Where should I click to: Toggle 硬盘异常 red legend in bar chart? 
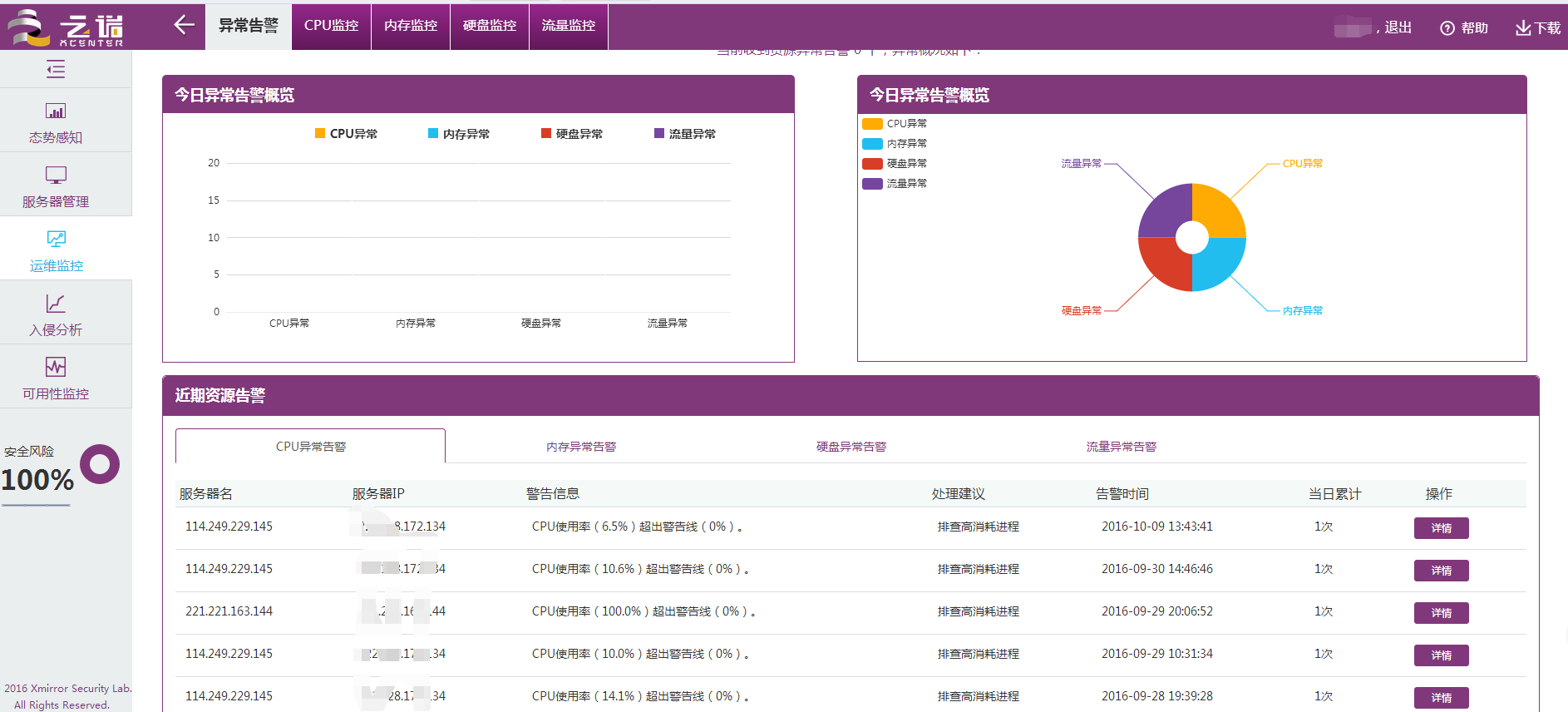click(x=572, y=134)
